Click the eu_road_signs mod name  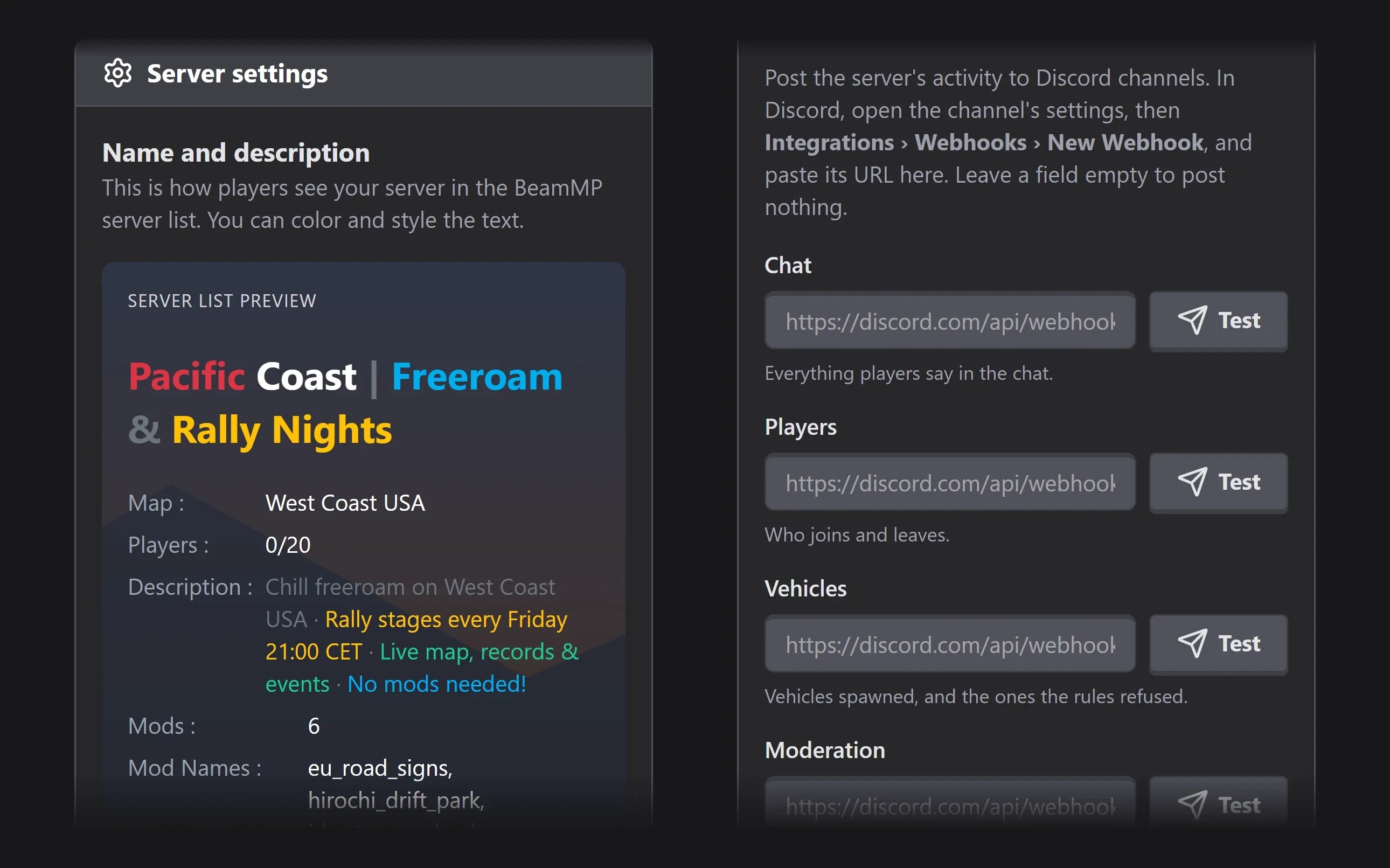[x=380, y=769]
